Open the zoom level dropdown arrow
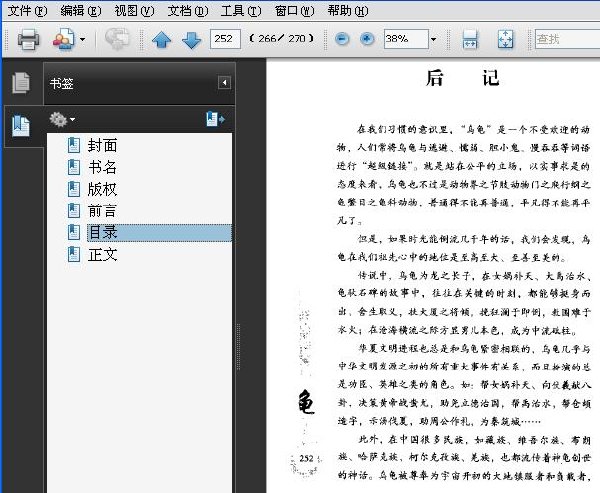Screen dimensions: 600x493 tap(434, 39)
